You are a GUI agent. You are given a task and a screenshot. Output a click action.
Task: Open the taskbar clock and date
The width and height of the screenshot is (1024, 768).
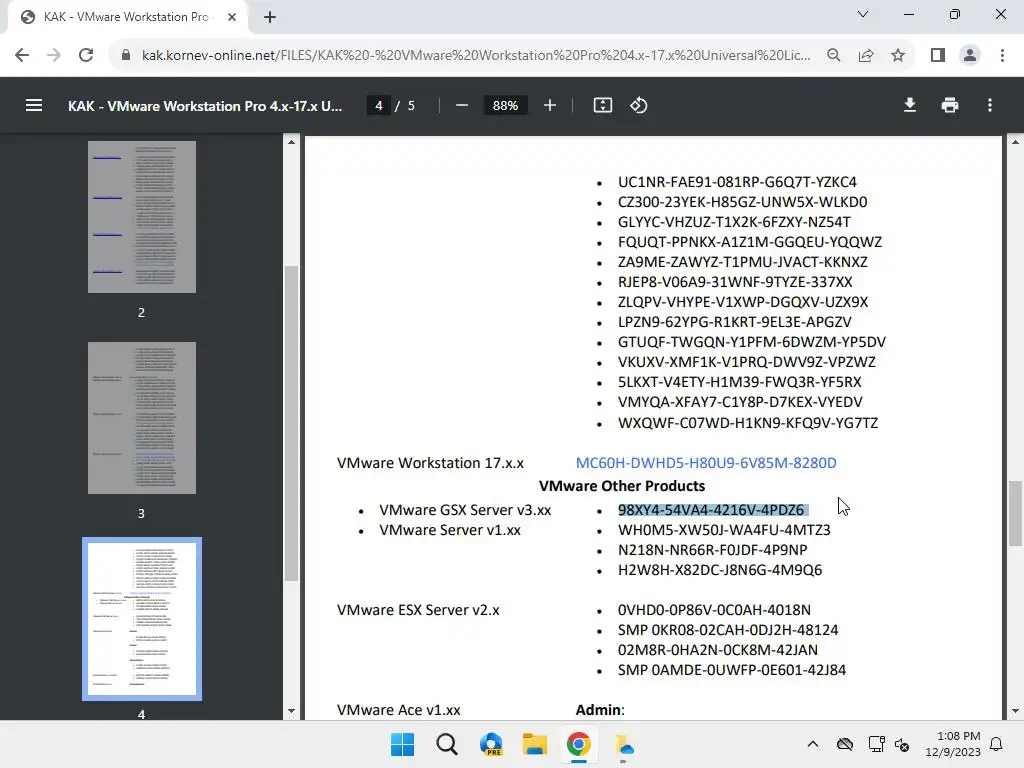pos(952,744)
